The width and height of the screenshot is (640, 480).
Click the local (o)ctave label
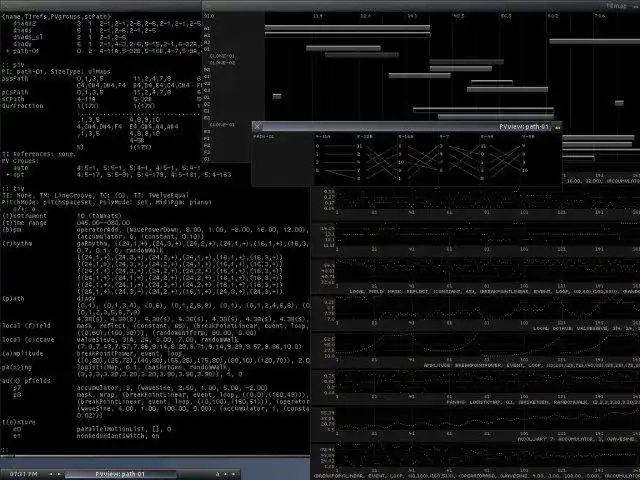coord(28,340)
